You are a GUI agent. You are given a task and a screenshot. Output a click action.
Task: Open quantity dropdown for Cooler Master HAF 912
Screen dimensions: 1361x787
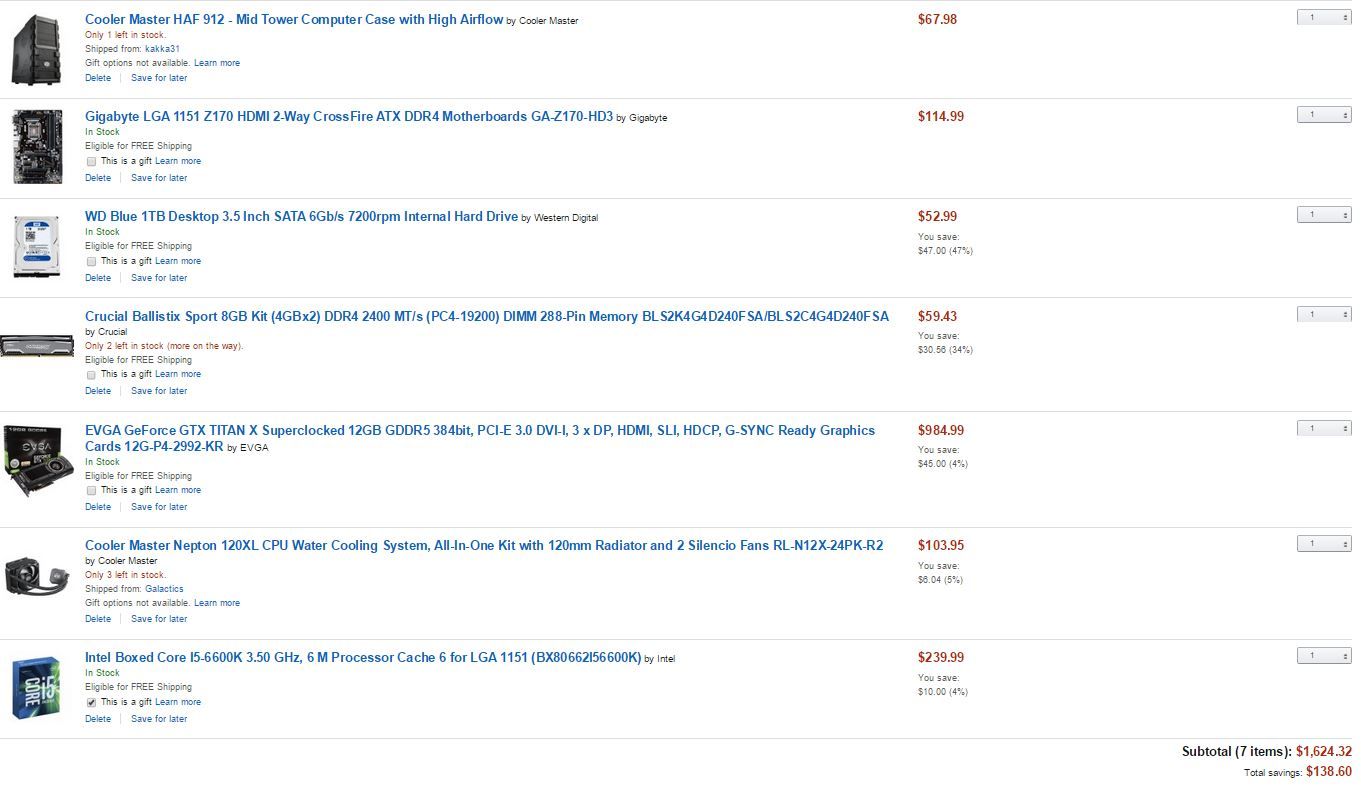(1324, 17)
